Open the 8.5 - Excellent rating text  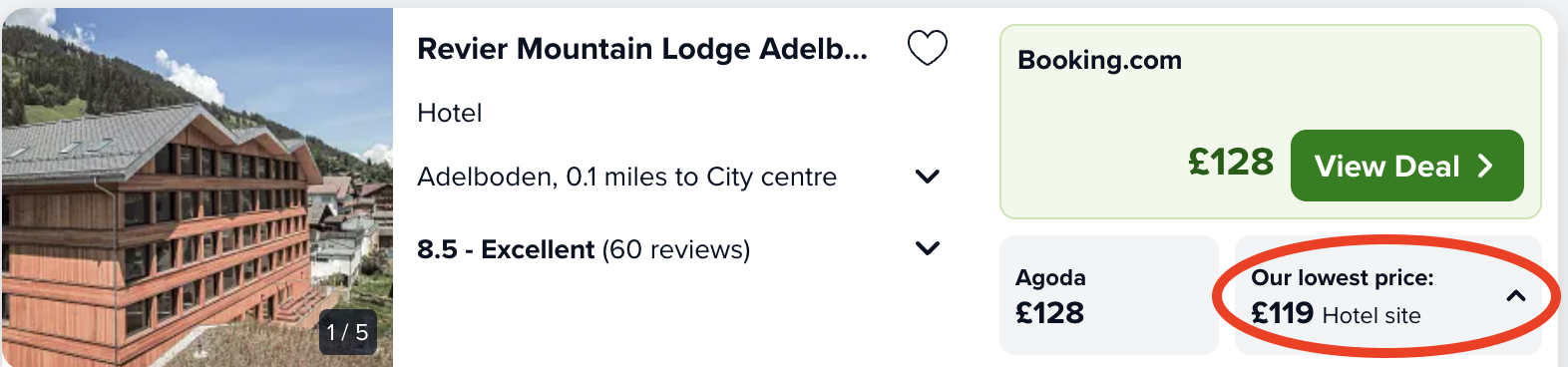(x=506, y=249)
